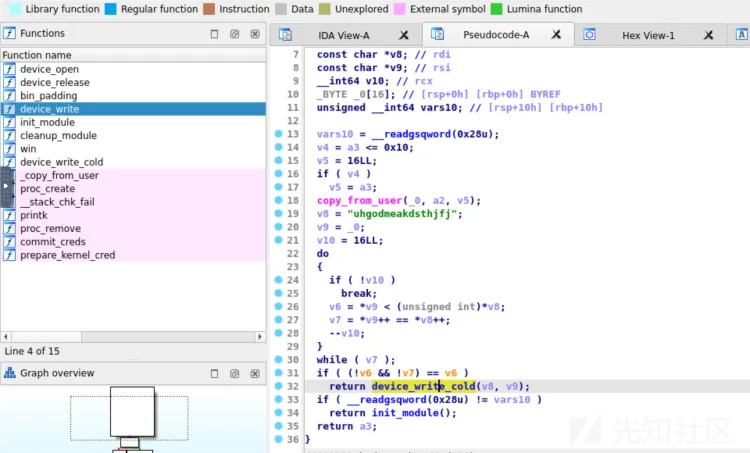Image resolution: width=750 pixels, height=453 pixels.
Task: Select proc_create external symbol
Action: (x=133, y=188)
